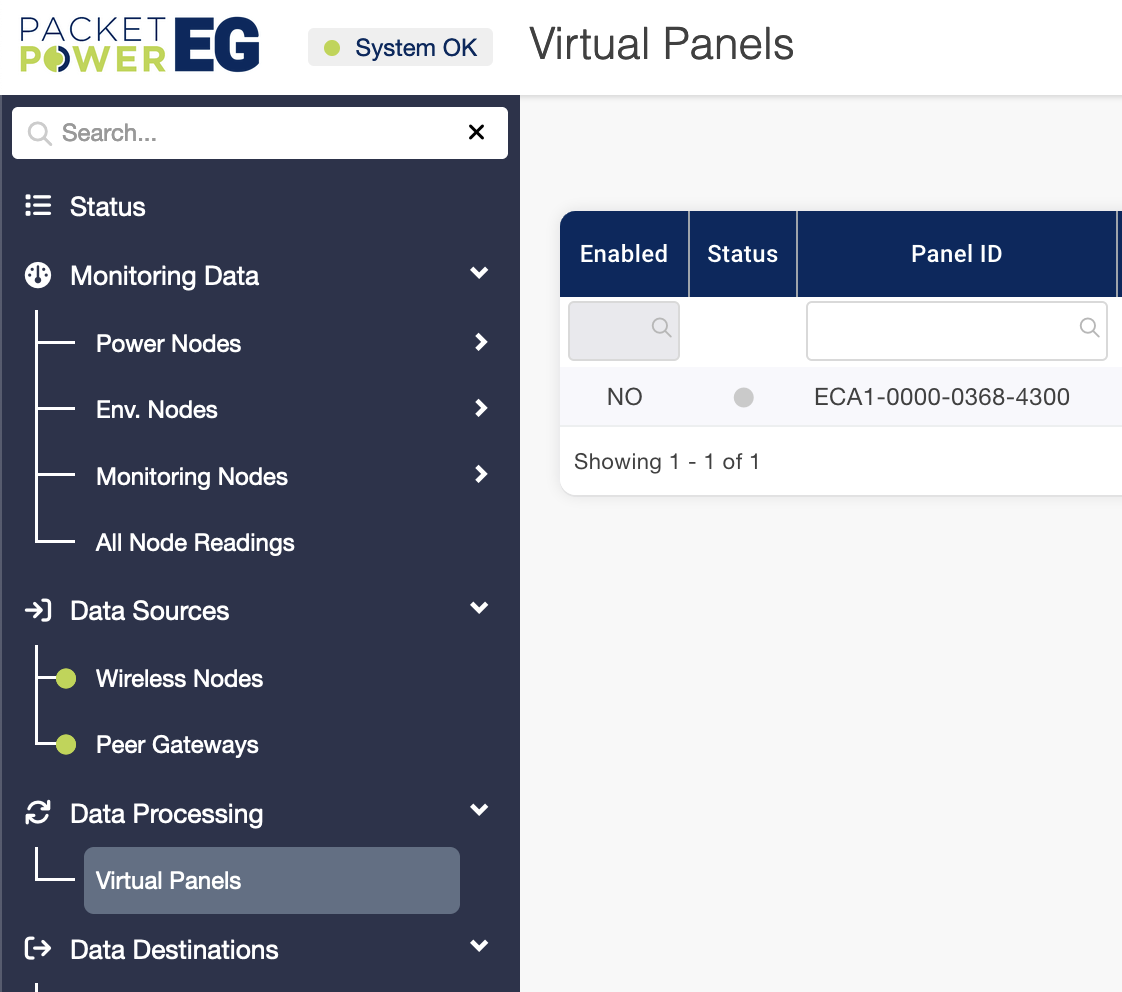Select panel ECA1-0000-0368-4300

(942, 398)
